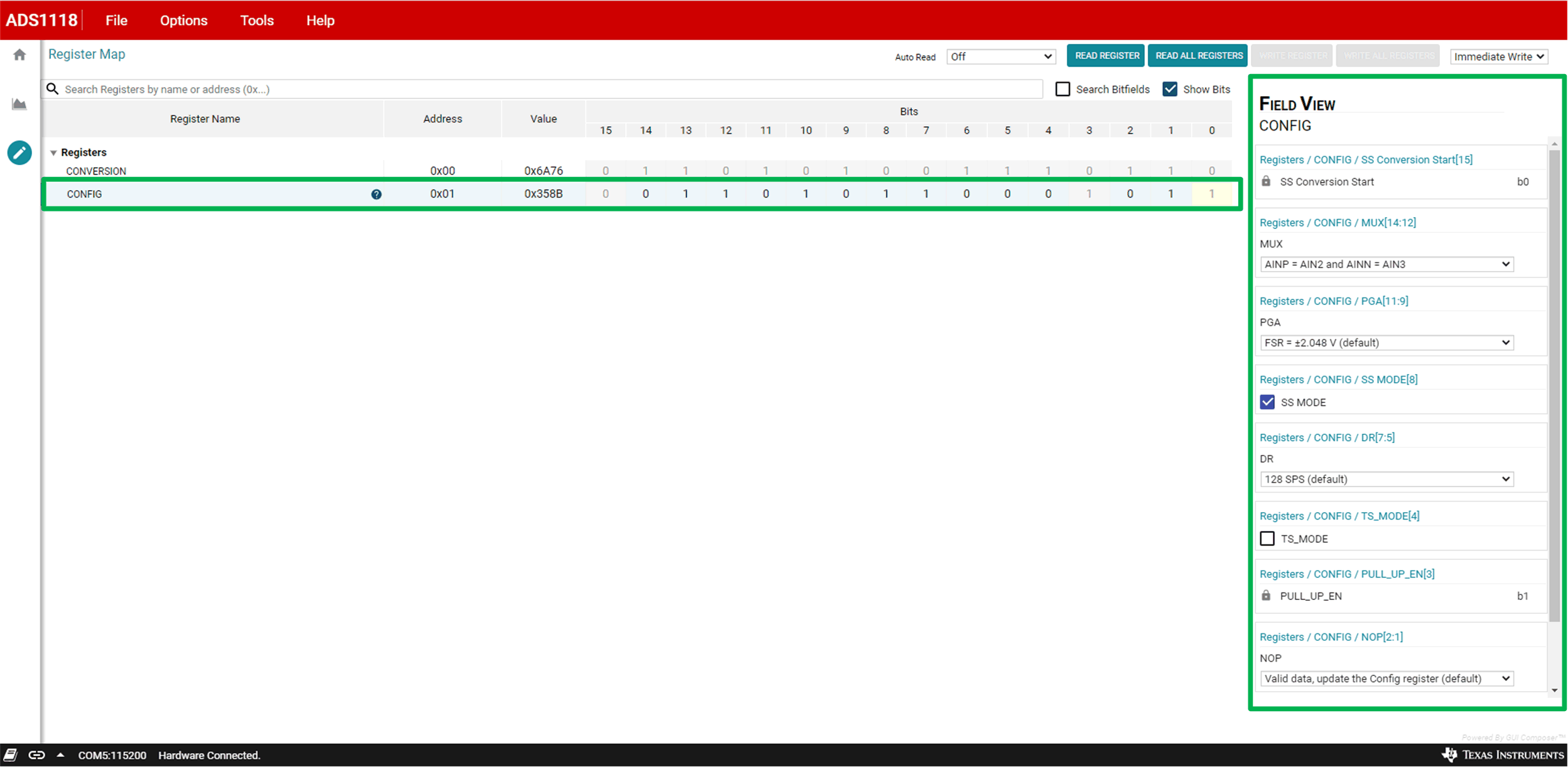Open the NOP dropdown
The image size is (1568, 767).
1387,678
